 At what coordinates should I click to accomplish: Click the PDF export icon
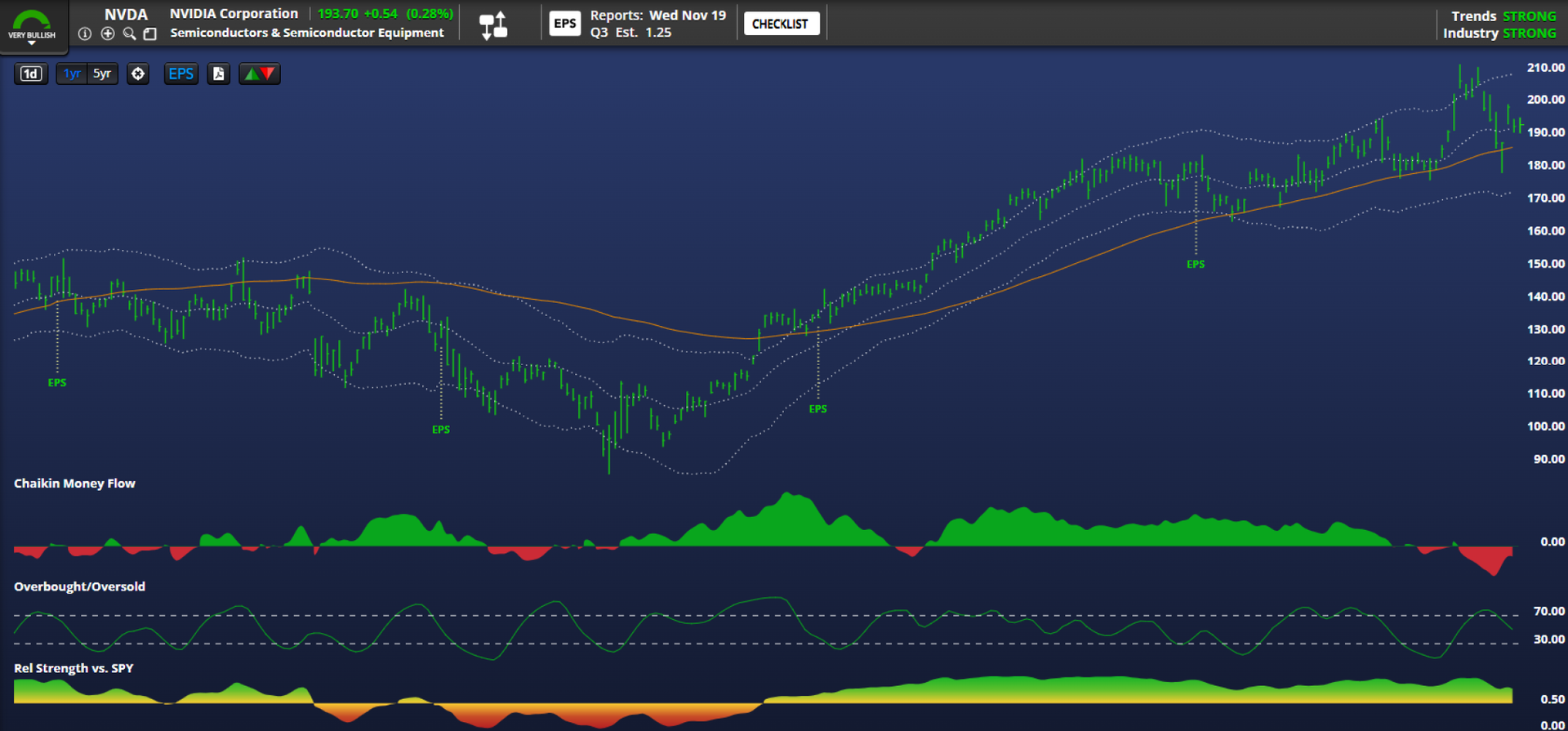tap(218, 74)
